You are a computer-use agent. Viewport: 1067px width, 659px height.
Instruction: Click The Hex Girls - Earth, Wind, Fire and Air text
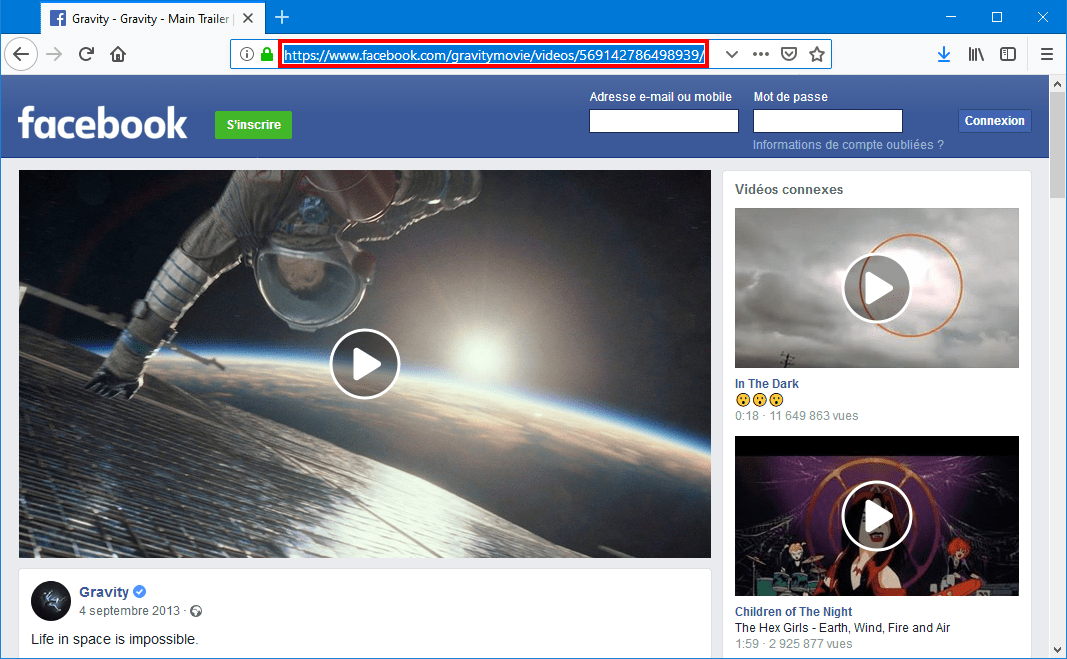[842, 628]
